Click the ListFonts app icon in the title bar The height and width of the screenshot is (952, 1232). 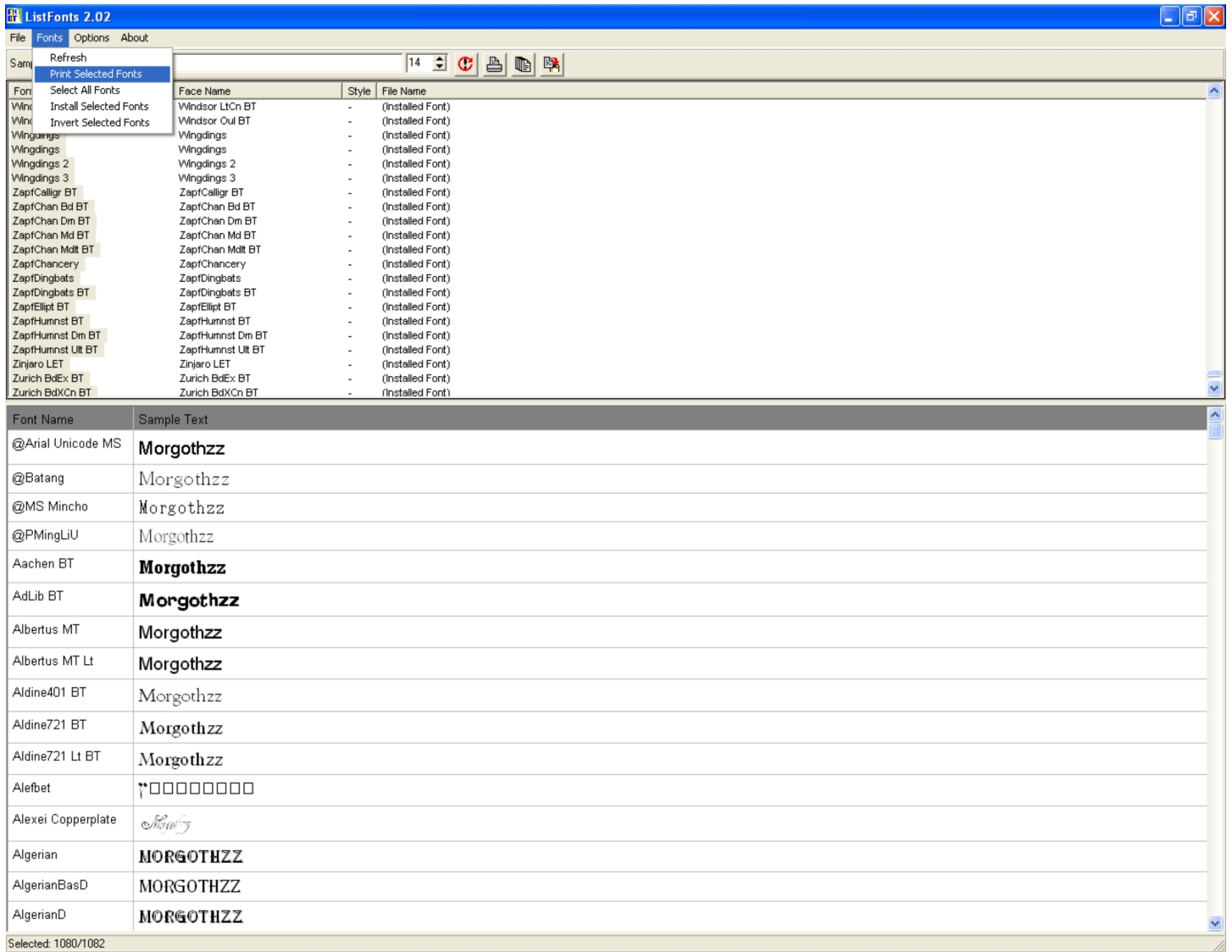coord(14,16)
